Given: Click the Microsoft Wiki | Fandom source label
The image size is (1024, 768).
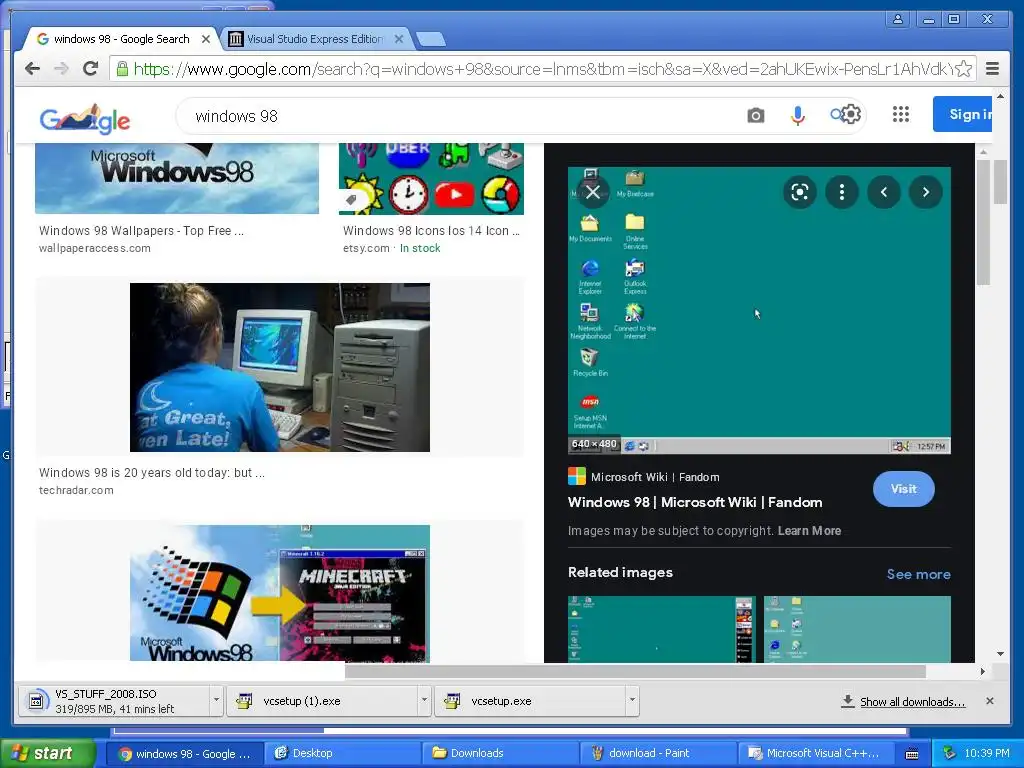Looking at the screenshot, I should tap(655, 477).
